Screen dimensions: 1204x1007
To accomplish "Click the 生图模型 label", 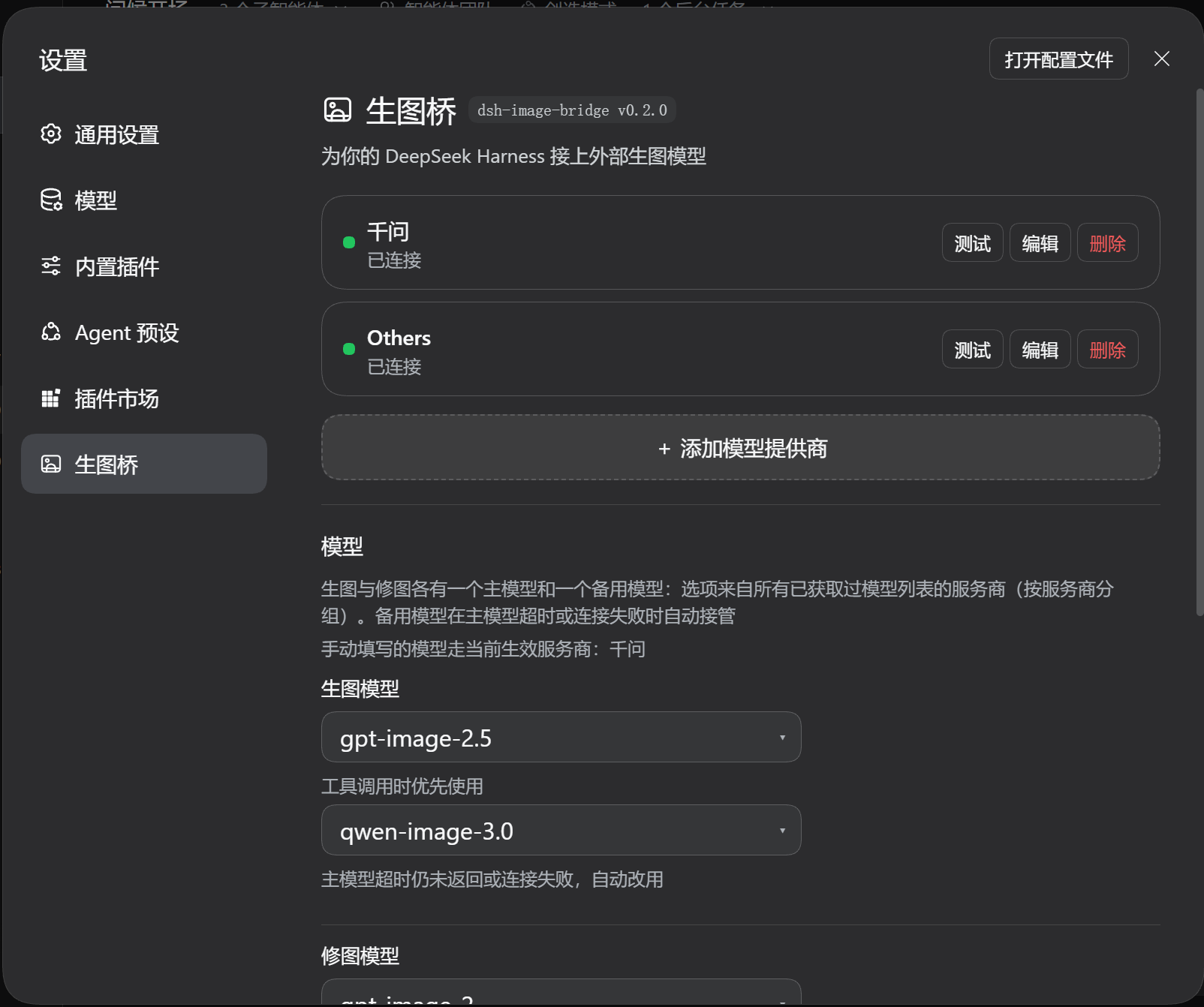I will pos(360,689).
